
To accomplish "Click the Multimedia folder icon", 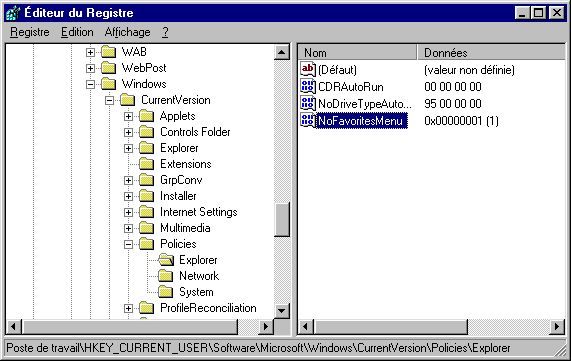I will pyautogui.click(x=146, y=228).
